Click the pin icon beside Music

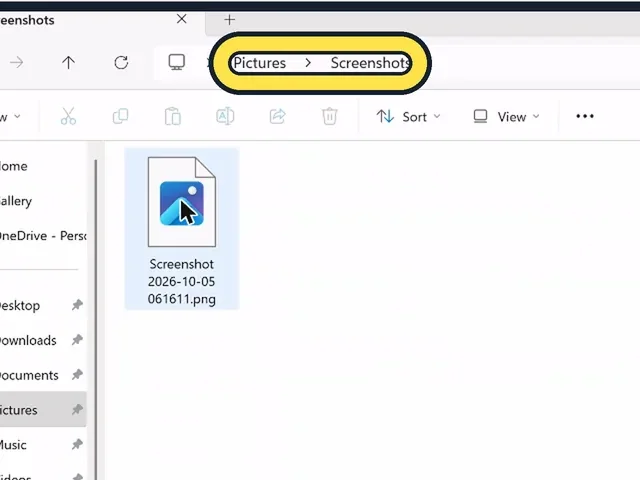click(x=77, y=444)
